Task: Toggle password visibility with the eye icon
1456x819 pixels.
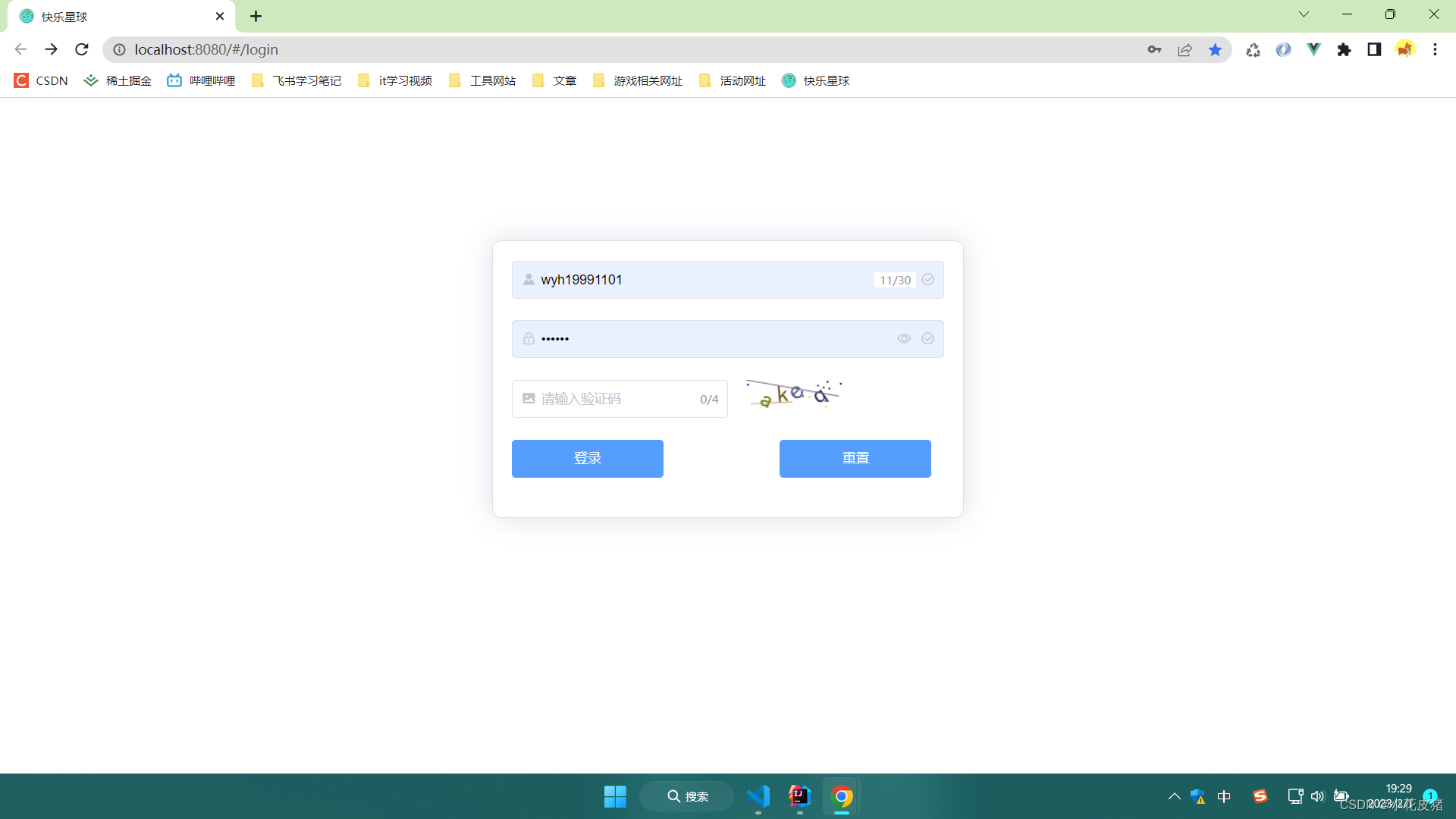Action: tap(904, 338)
